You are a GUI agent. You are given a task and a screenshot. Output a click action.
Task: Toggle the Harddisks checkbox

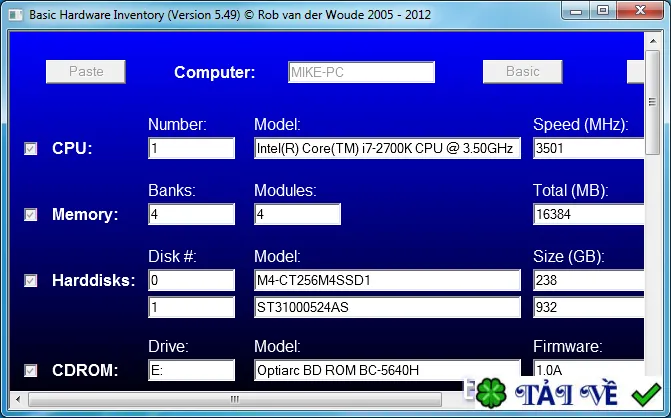tap(30, 281)
